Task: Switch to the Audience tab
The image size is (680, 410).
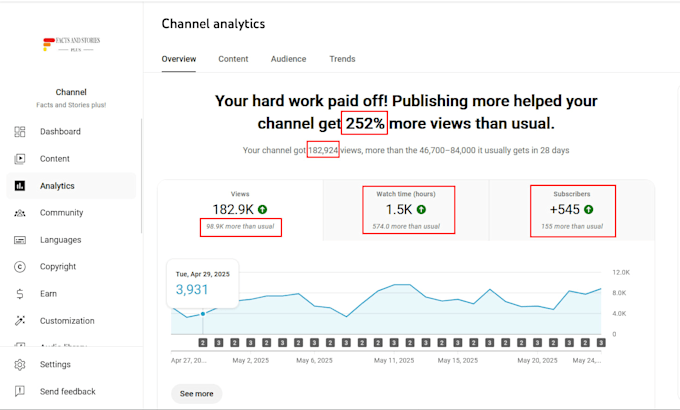Action: tap(288, 59)
